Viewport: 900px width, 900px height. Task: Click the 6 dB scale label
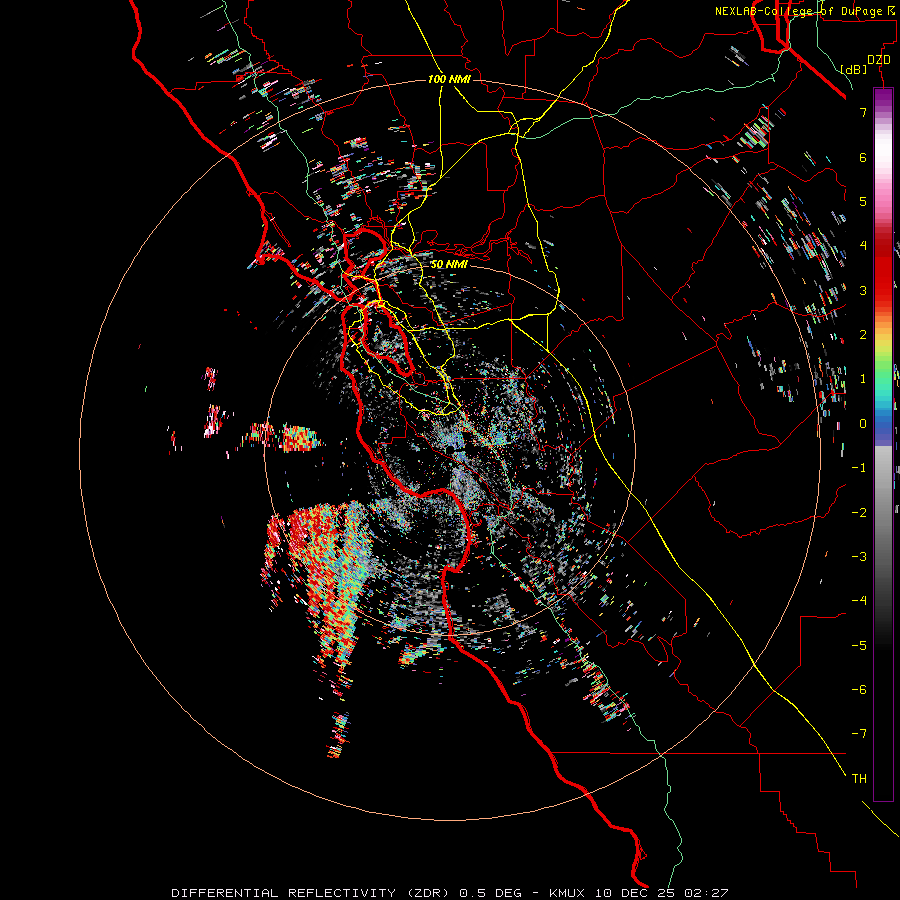click(x=863, y=157)
